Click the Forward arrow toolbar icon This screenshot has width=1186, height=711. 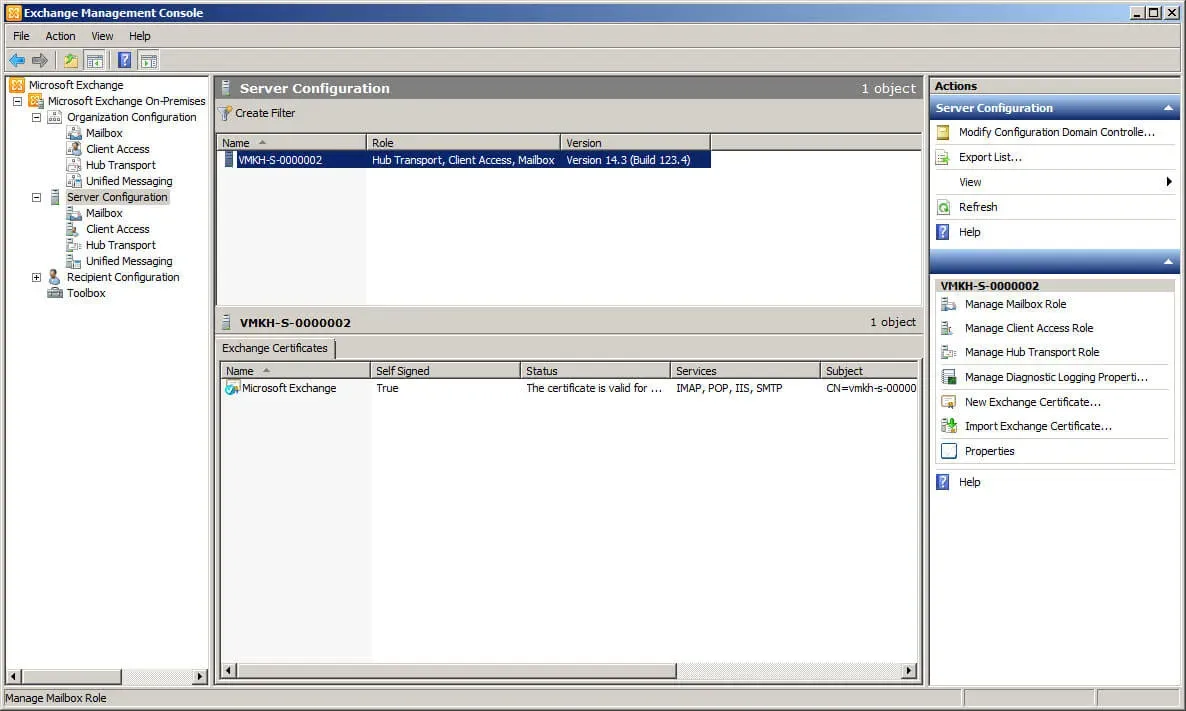coord(40,61)
